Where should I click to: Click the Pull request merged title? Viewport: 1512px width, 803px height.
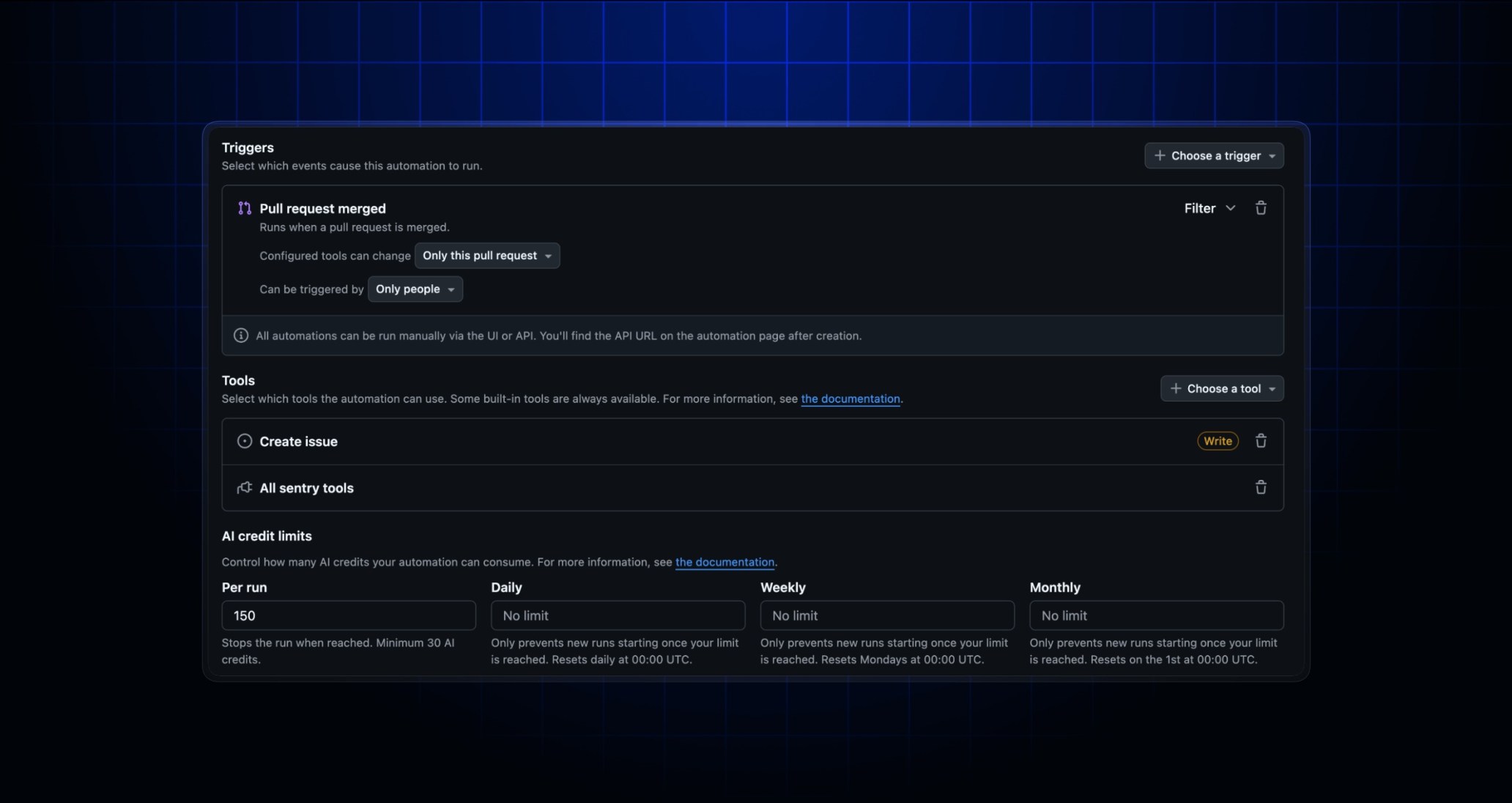(x=322, y=209)
